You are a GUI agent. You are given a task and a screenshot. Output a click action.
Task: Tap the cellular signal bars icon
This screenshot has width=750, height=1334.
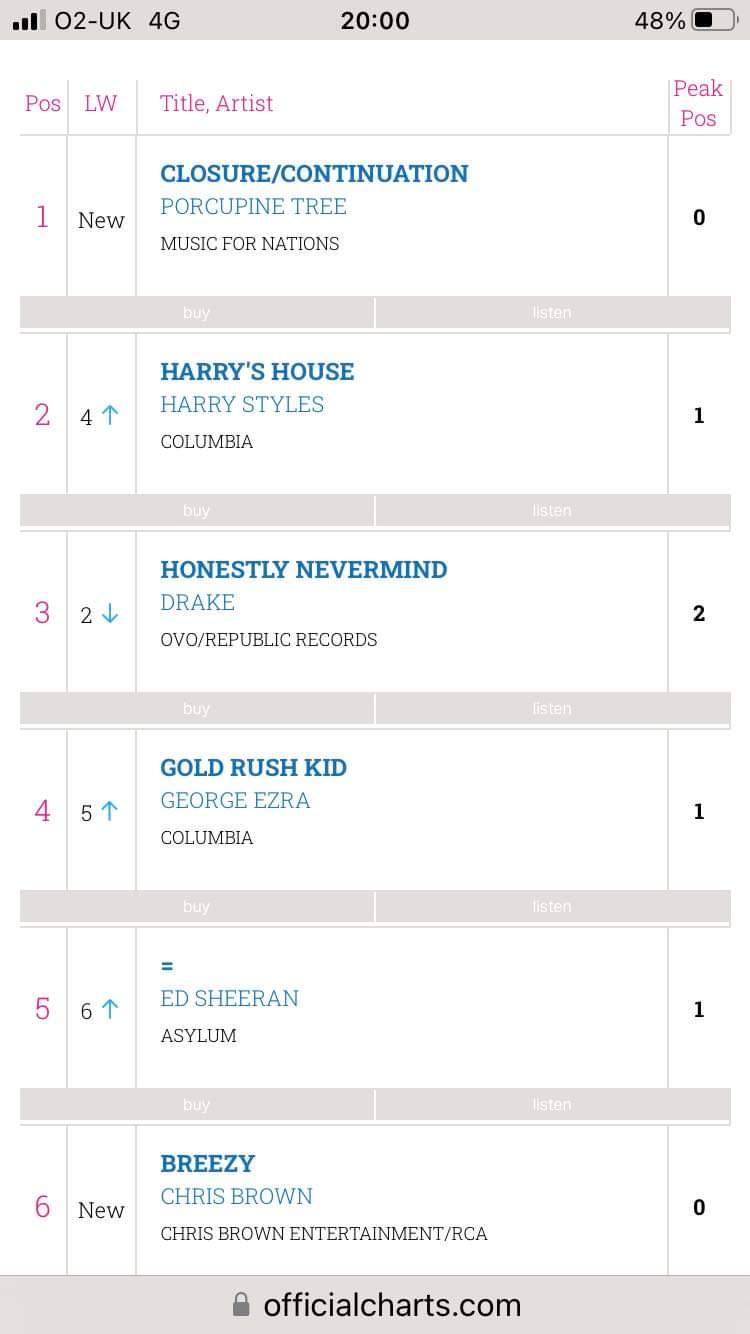click(x=29, y=20)
